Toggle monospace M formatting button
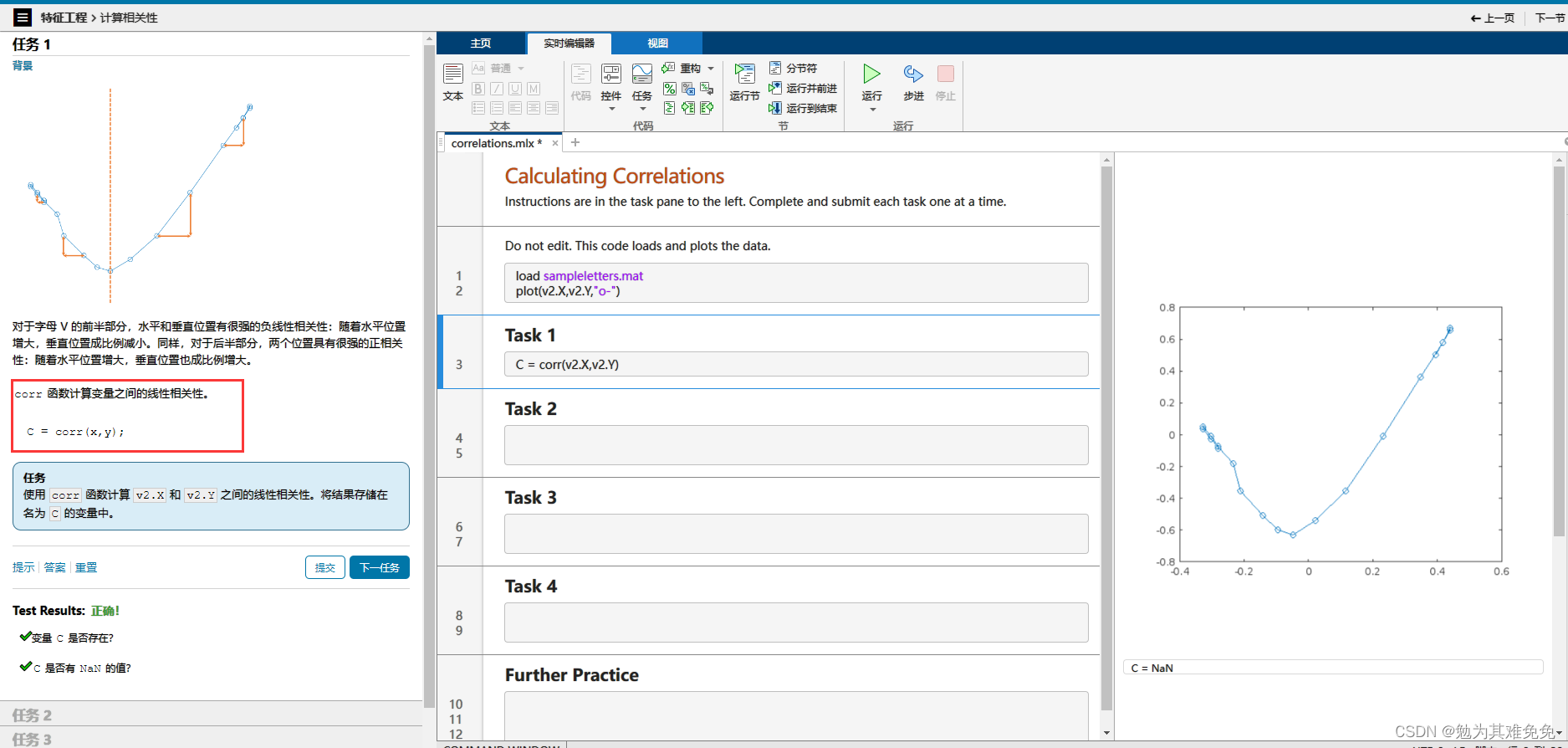The width and height of the screenshot is (1568, 748). tap(534, 89)
